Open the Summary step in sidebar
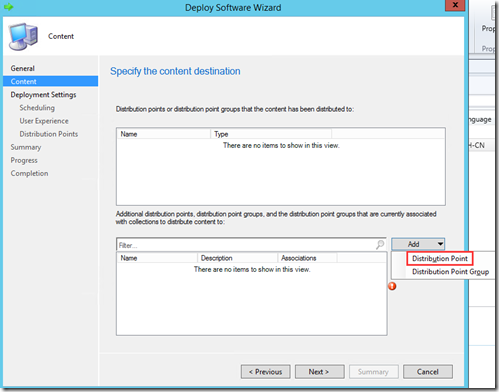 [x=26, y=147]
